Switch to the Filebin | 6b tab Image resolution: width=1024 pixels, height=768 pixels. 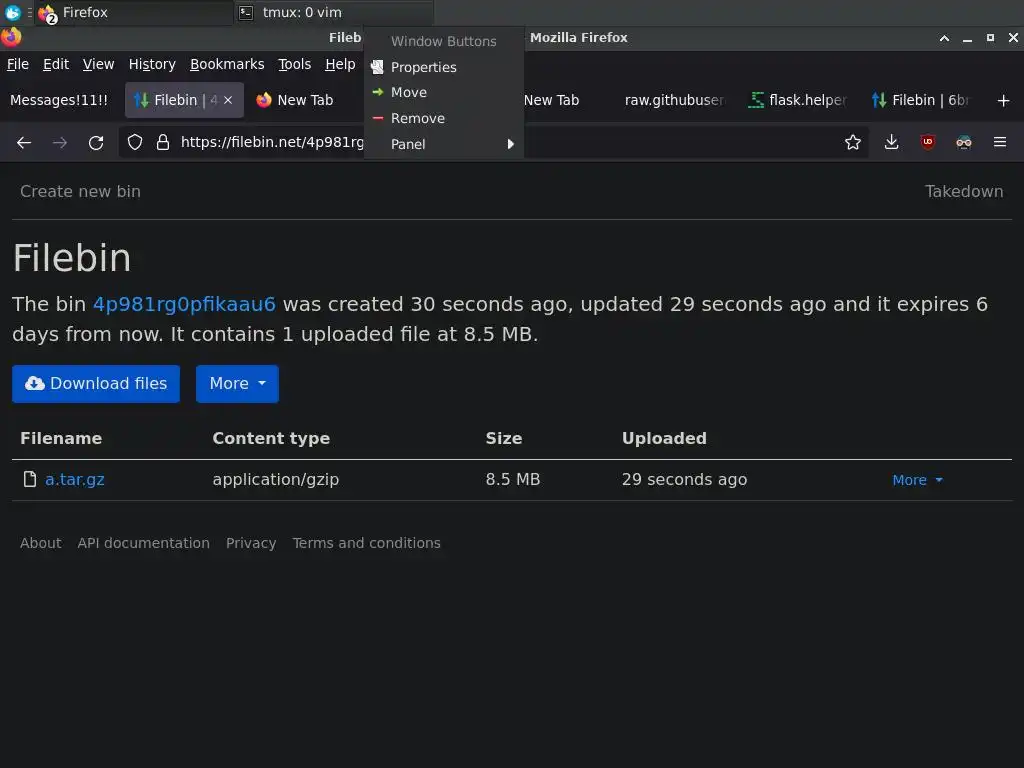(921, 100)
